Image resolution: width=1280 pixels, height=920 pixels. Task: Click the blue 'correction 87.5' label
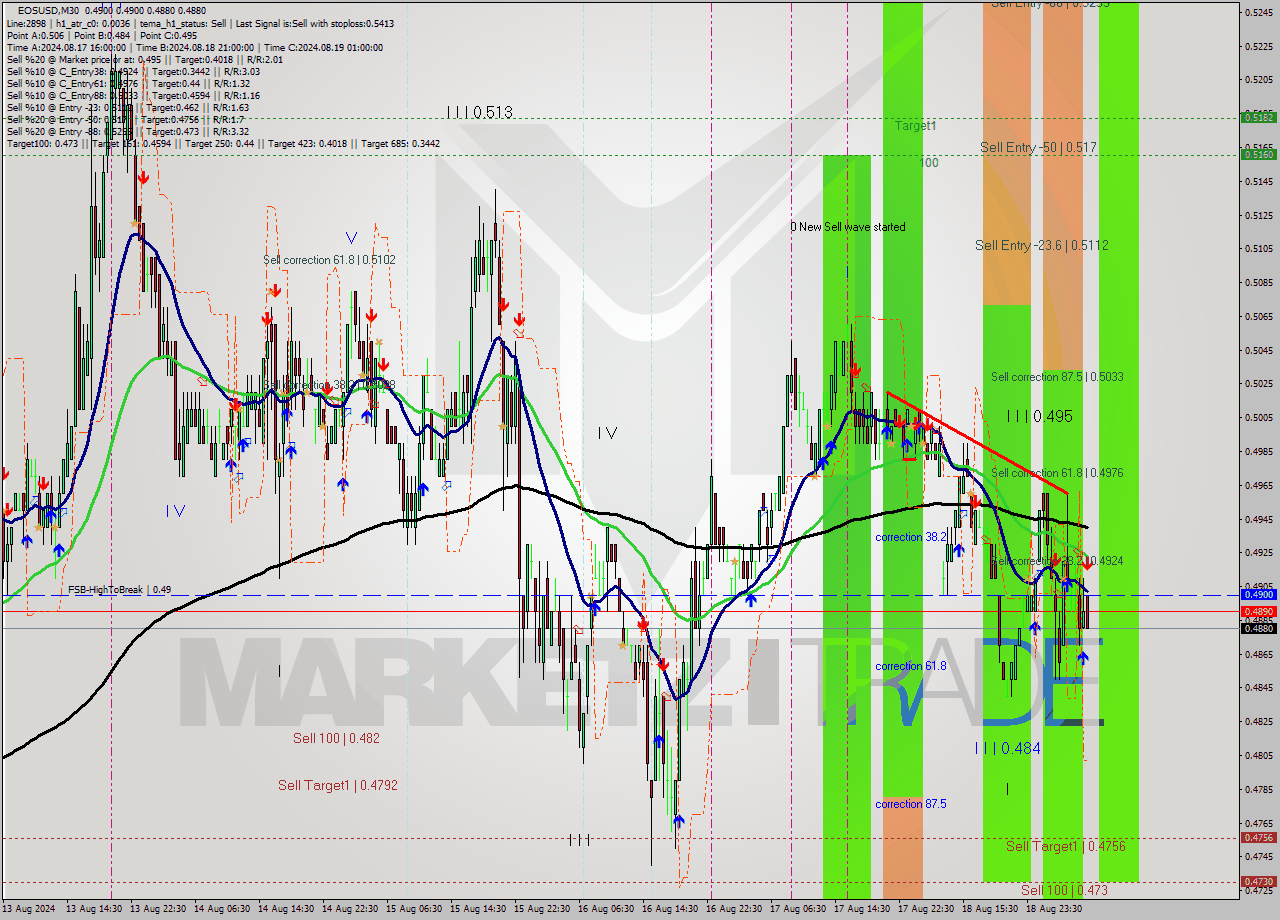point(911,804)
